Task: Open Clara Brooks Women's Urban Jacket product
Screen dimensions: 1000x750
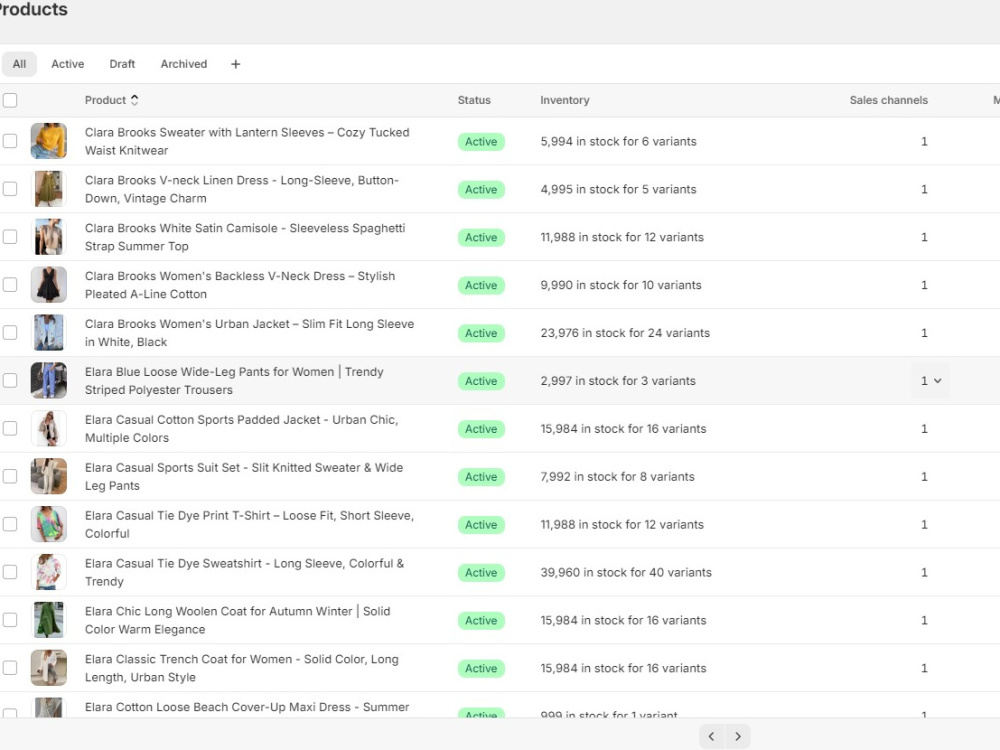Action: click(249, 332)
